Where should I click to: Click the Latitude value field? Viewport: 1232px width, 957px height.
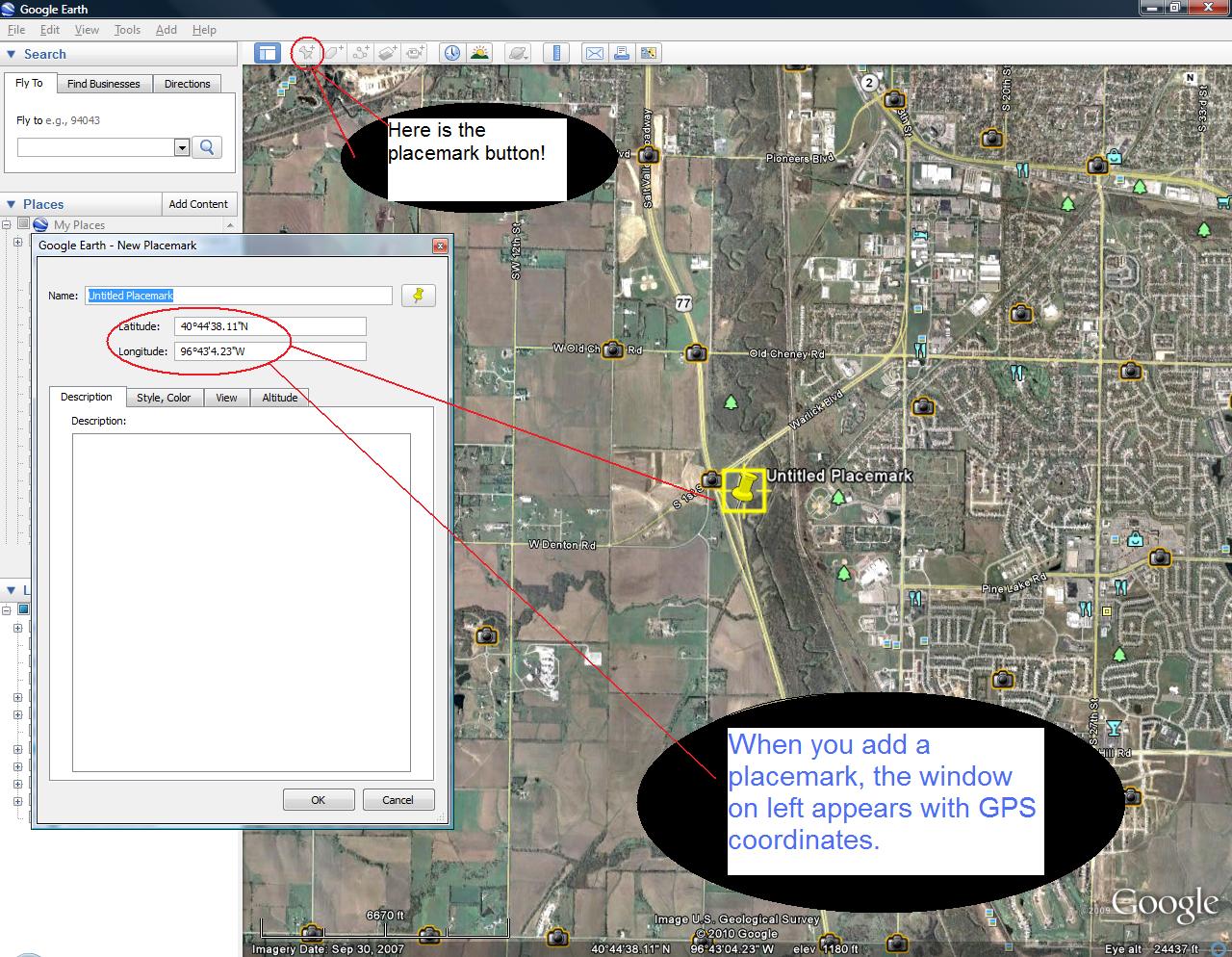click(x=270, y=326)
